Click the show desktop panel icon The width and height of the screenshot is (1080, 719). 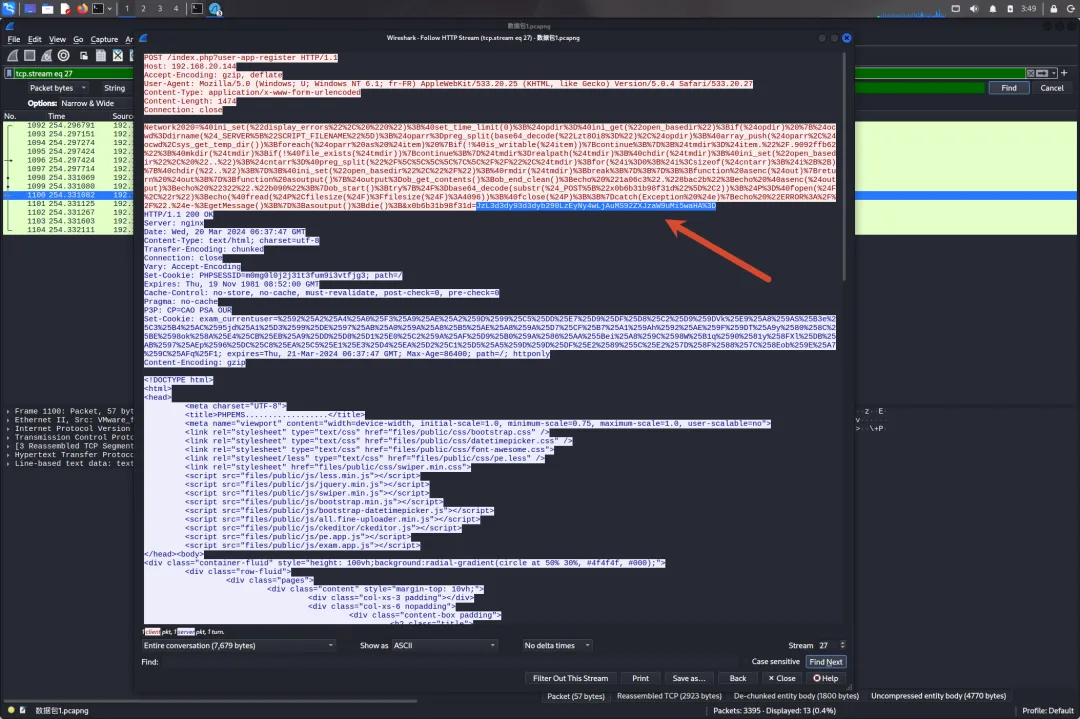[x=30, y=9]
